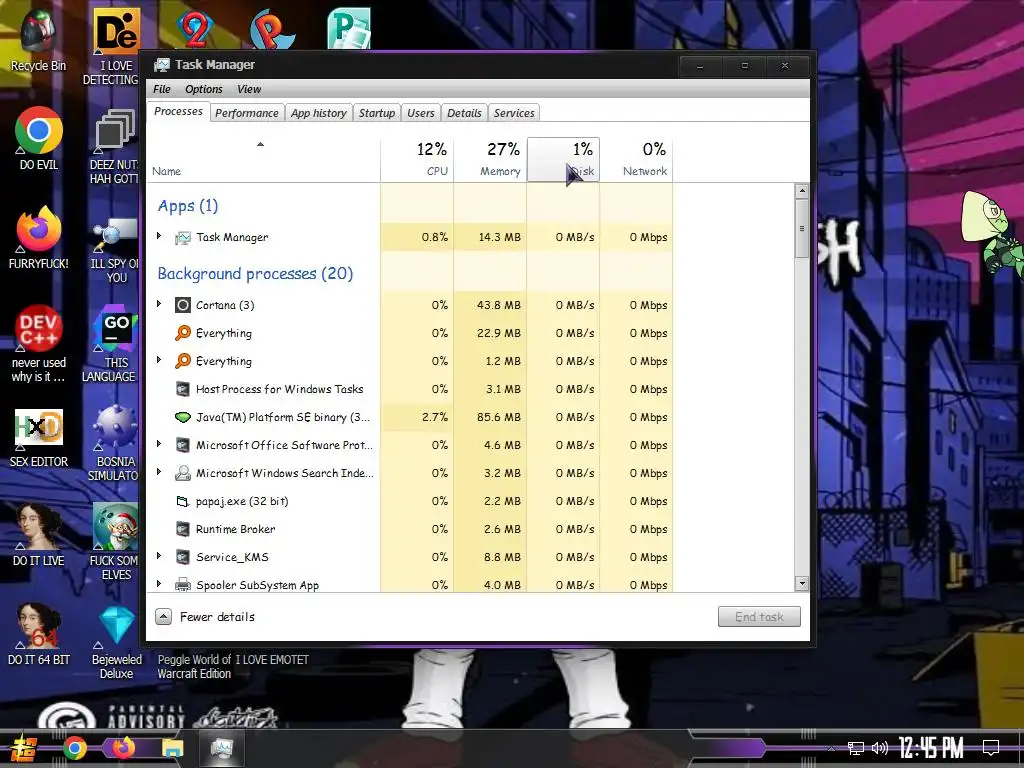The image size is (1024, 768).
Task: Sort by the Disk column header
Action: [563, 159]
